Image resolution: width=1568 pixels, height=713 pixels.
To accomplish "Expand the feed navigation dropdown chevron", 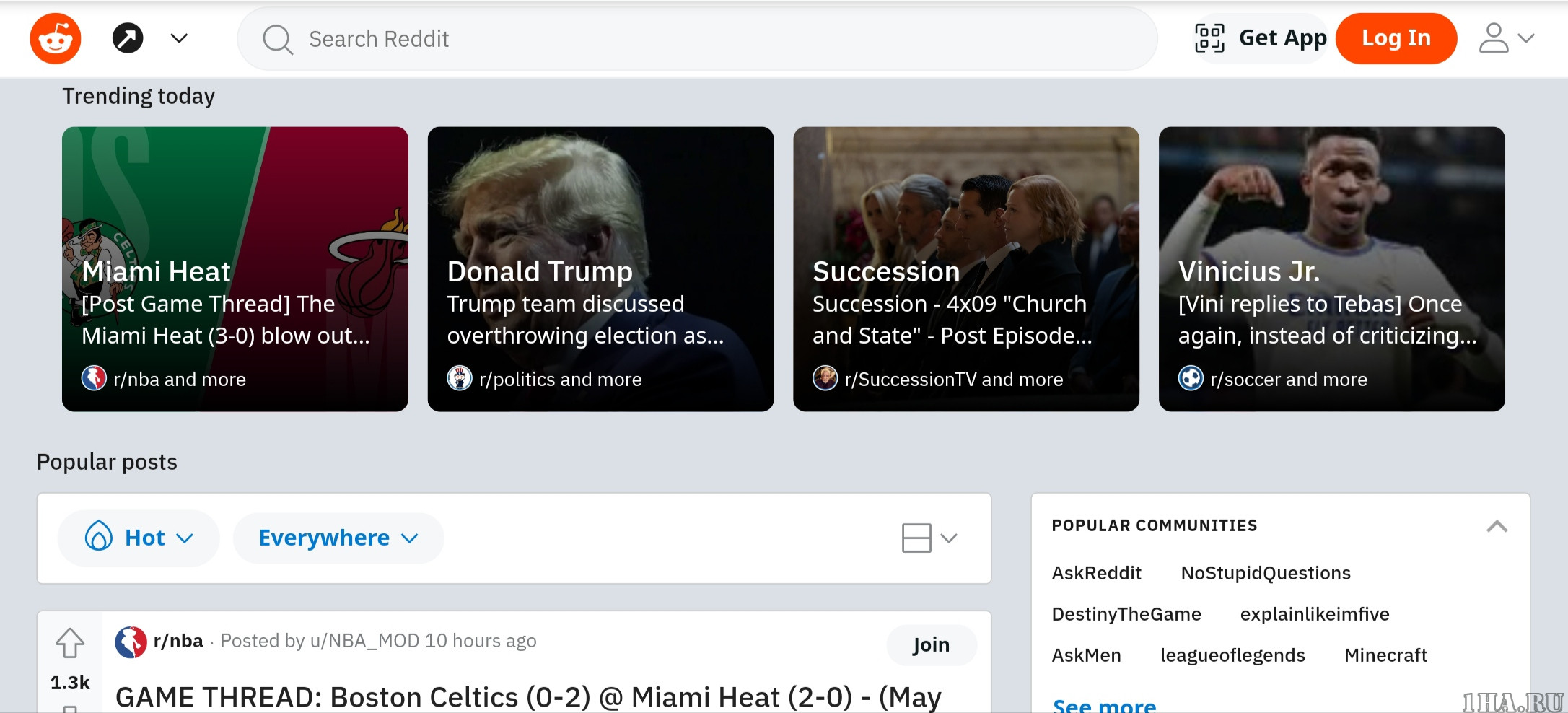I will pos(179,38).
